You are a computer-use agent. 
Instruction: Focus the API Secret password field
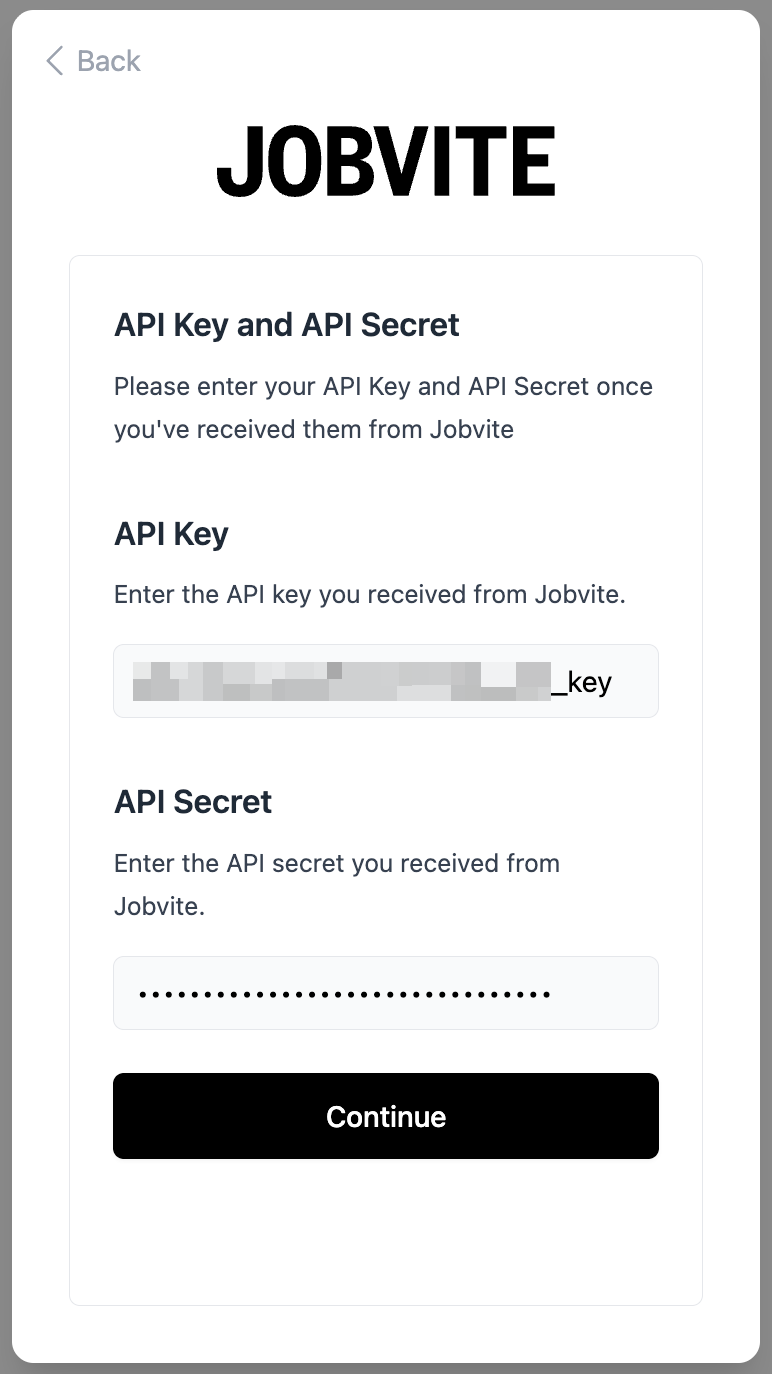coord(386,993)
